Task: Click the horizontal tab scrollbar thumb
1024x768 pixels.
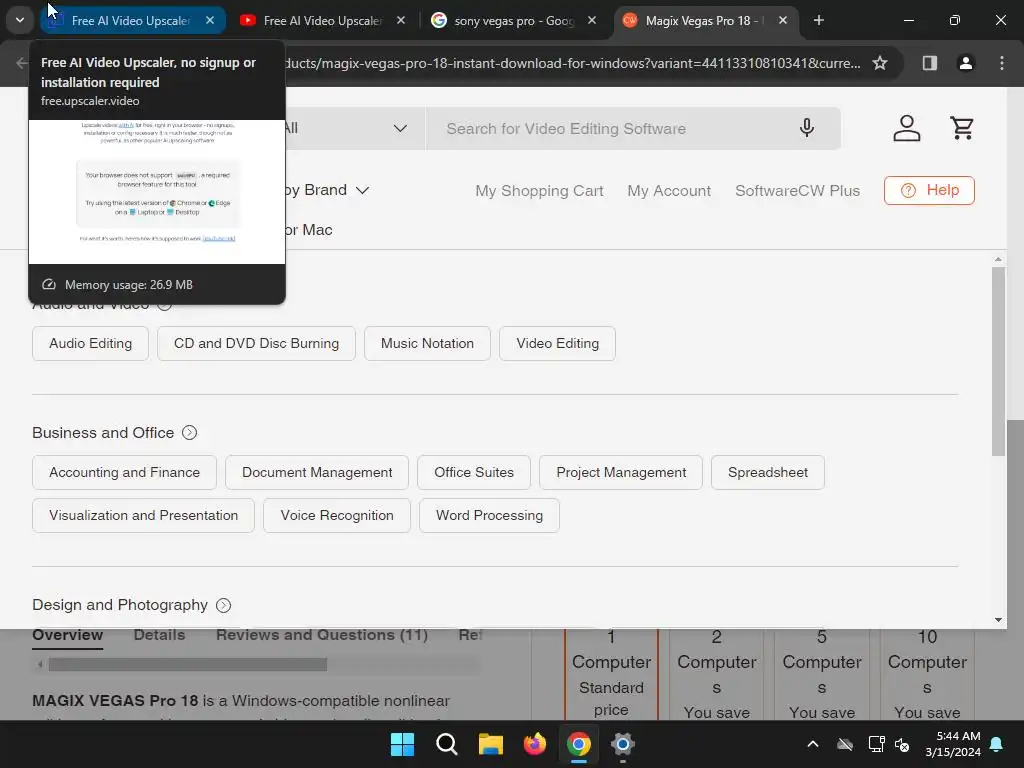Action: (188, 664)
